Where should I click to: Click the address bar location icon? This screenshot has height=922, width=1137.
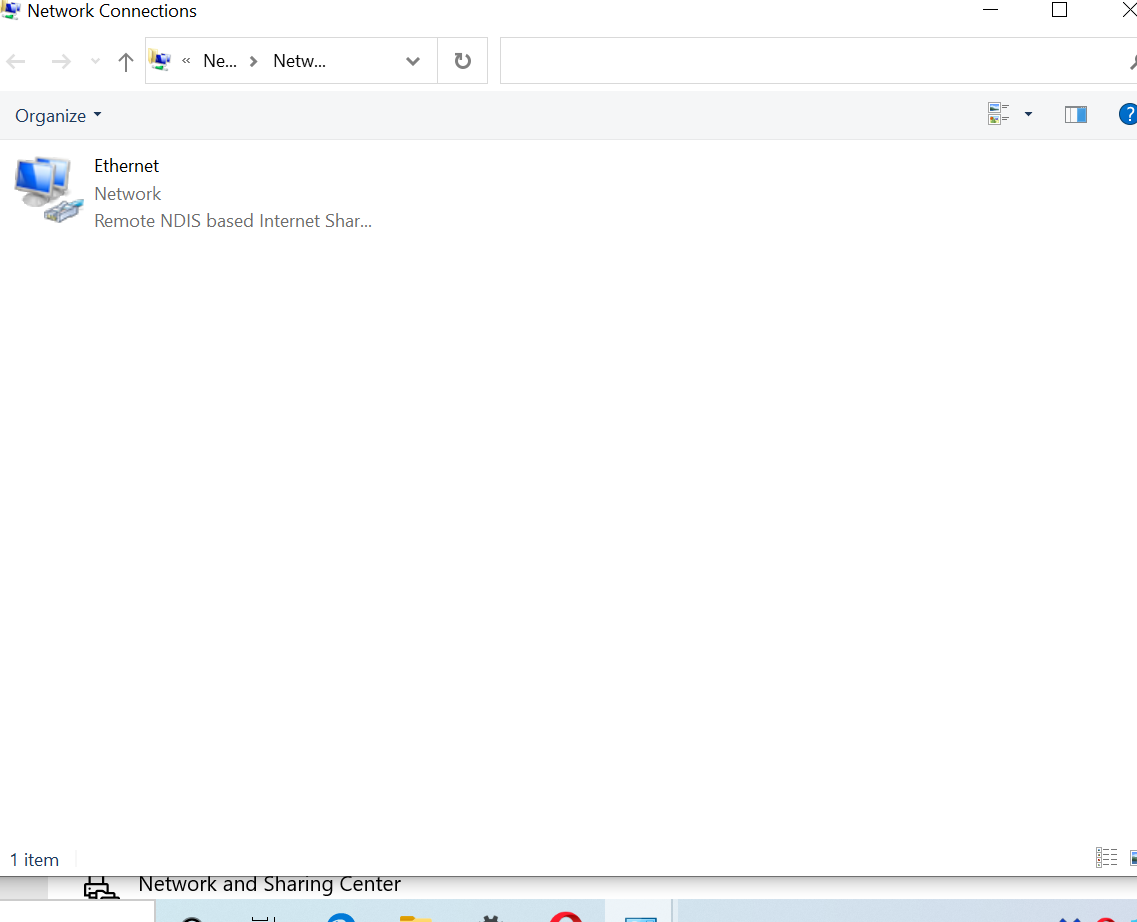pos(160,61)
